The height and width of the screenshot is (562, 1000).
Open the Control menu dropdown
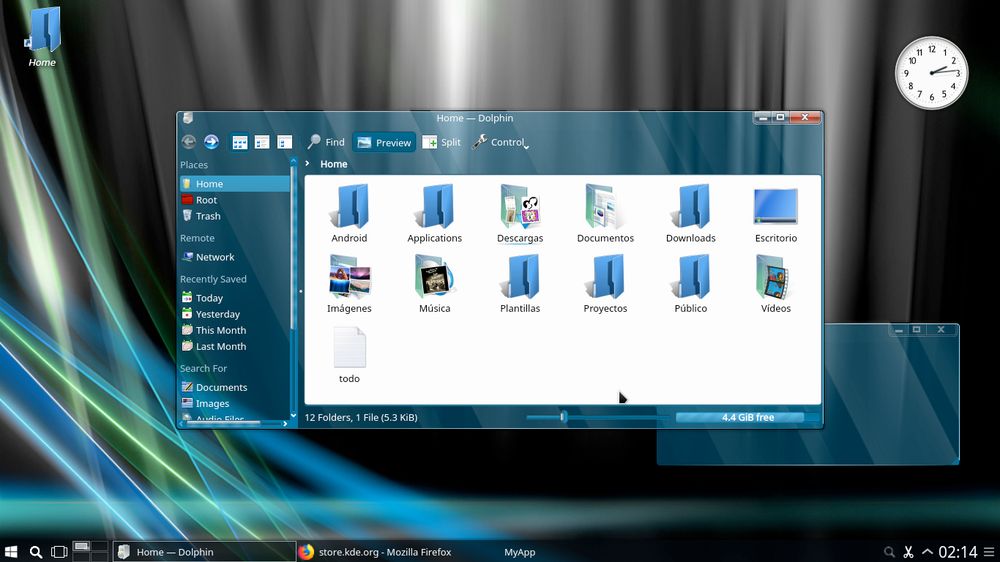pos(501,142)
